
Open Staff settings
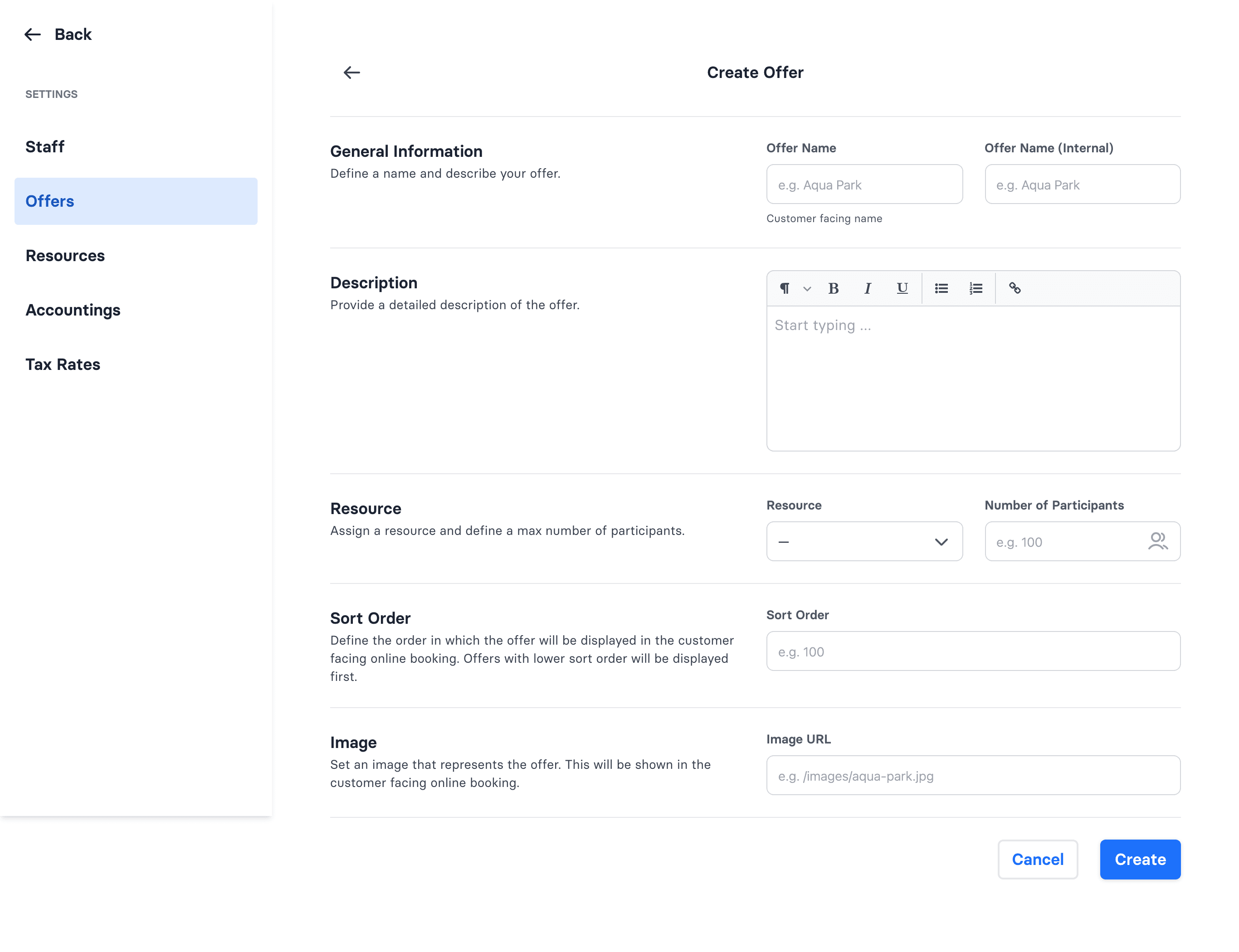click(x=136, y=147)
